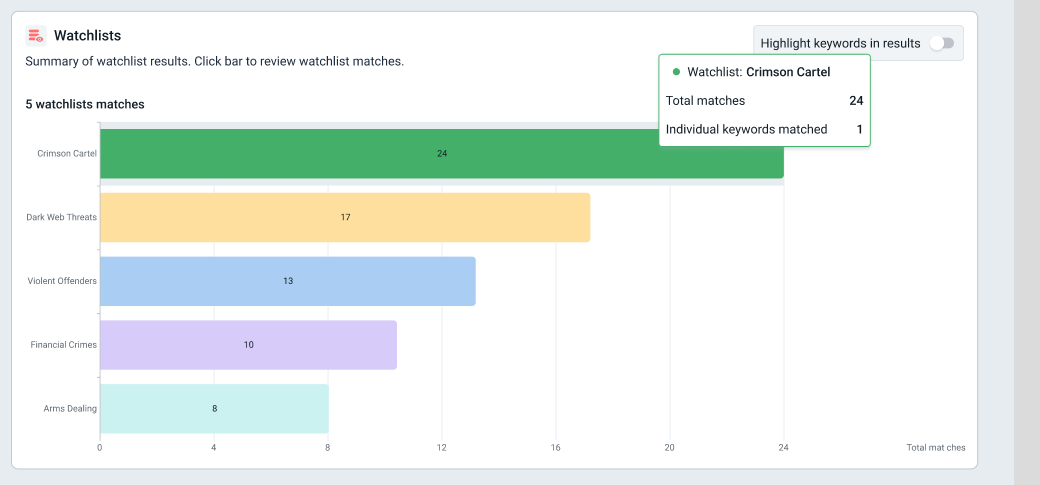Select Total matches row in tooltip
The width and height of the screenshot is (1040, 485).
tap(764, 101)
